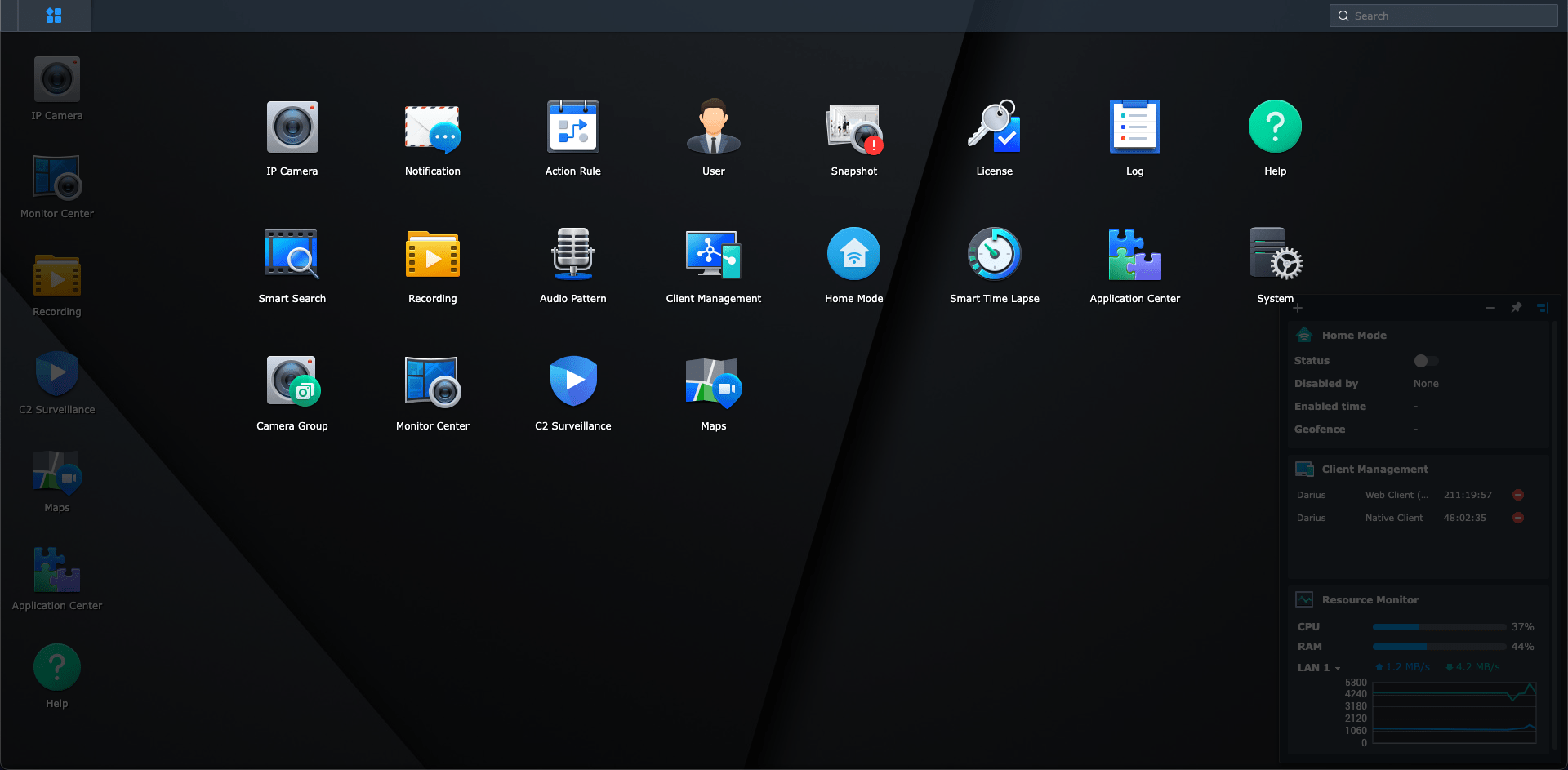
Task: Launch Smart Time Lapse
Action: pyautogui.click(x=994, y=255)
